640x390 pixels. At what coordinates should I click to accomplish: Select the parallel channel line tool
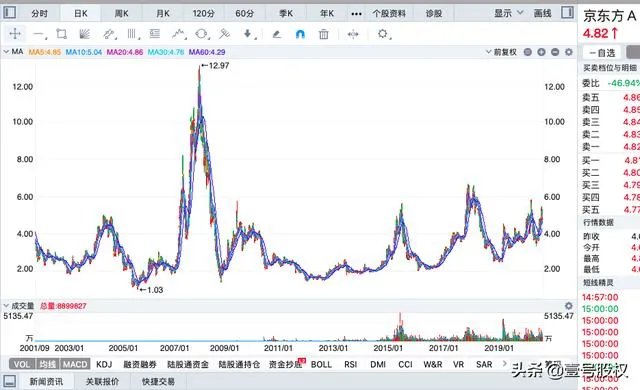[109, 34]
